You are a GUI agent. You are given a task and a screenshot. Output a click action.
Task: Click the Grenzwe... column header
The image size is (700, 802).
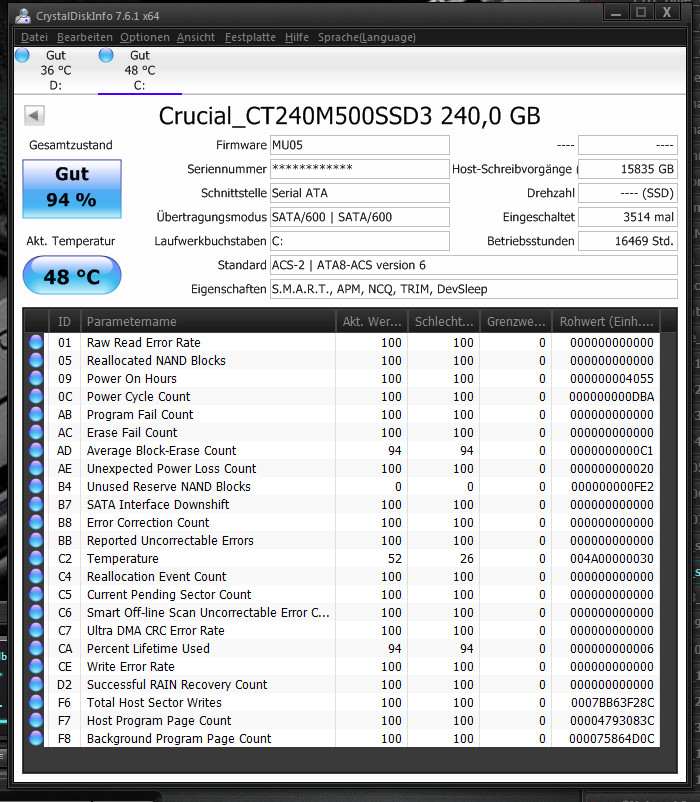coord(516,322)
